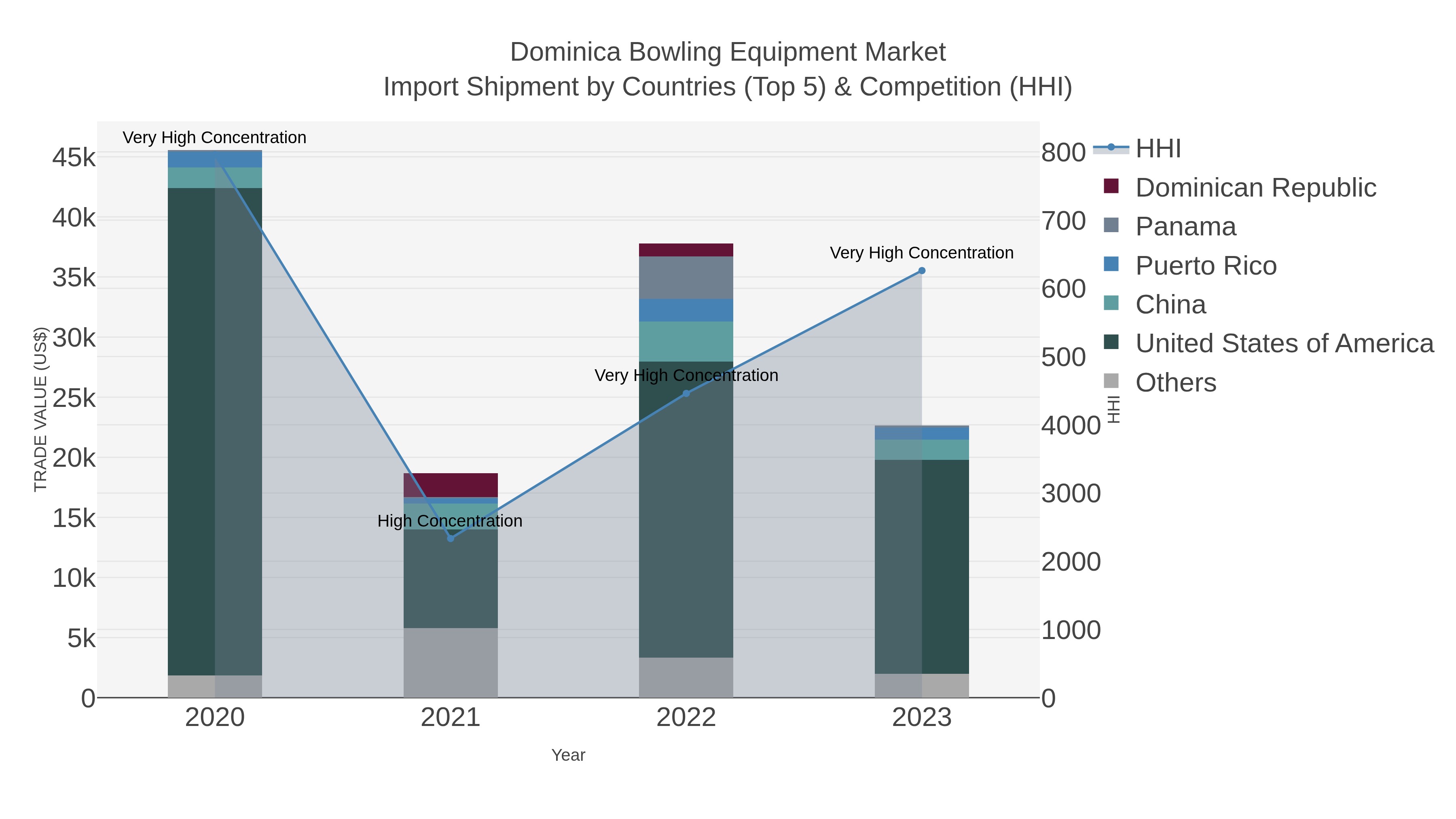Click the 25k y-axis tick label
Screen dimensions: 1456x819
tap(74, 398)
